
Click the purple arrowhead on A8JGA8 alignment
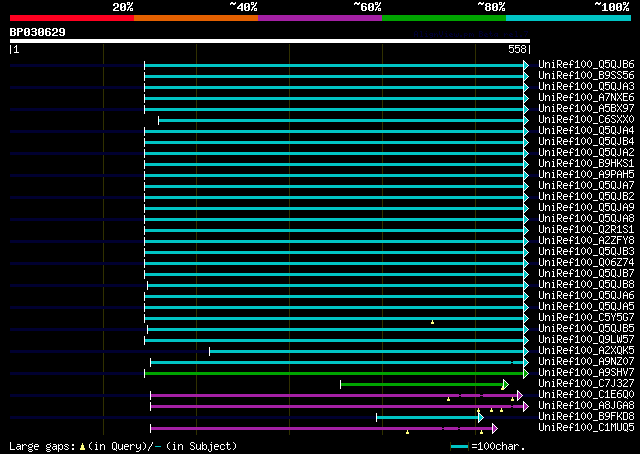click(x=526, y=406)
